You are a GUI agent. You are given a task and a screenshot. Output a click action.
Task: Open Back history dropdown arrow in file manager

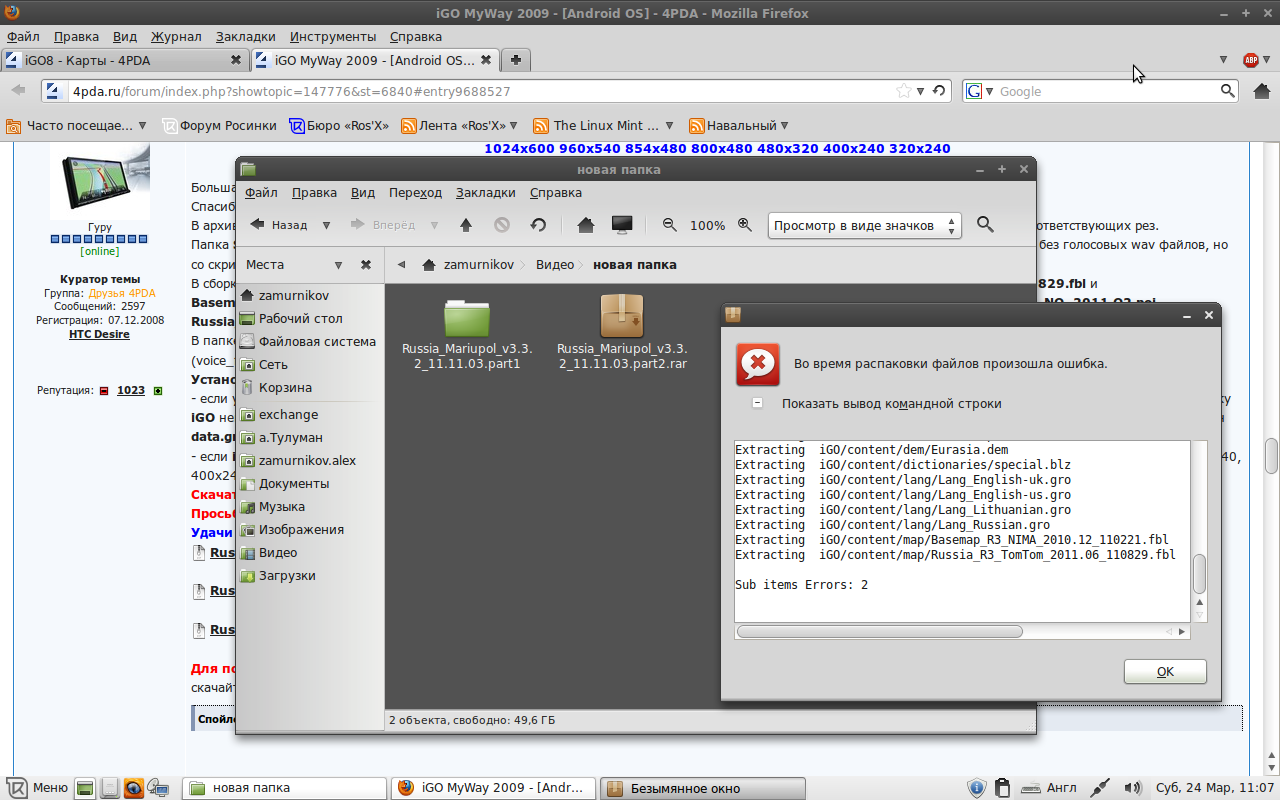click(326, 225)
